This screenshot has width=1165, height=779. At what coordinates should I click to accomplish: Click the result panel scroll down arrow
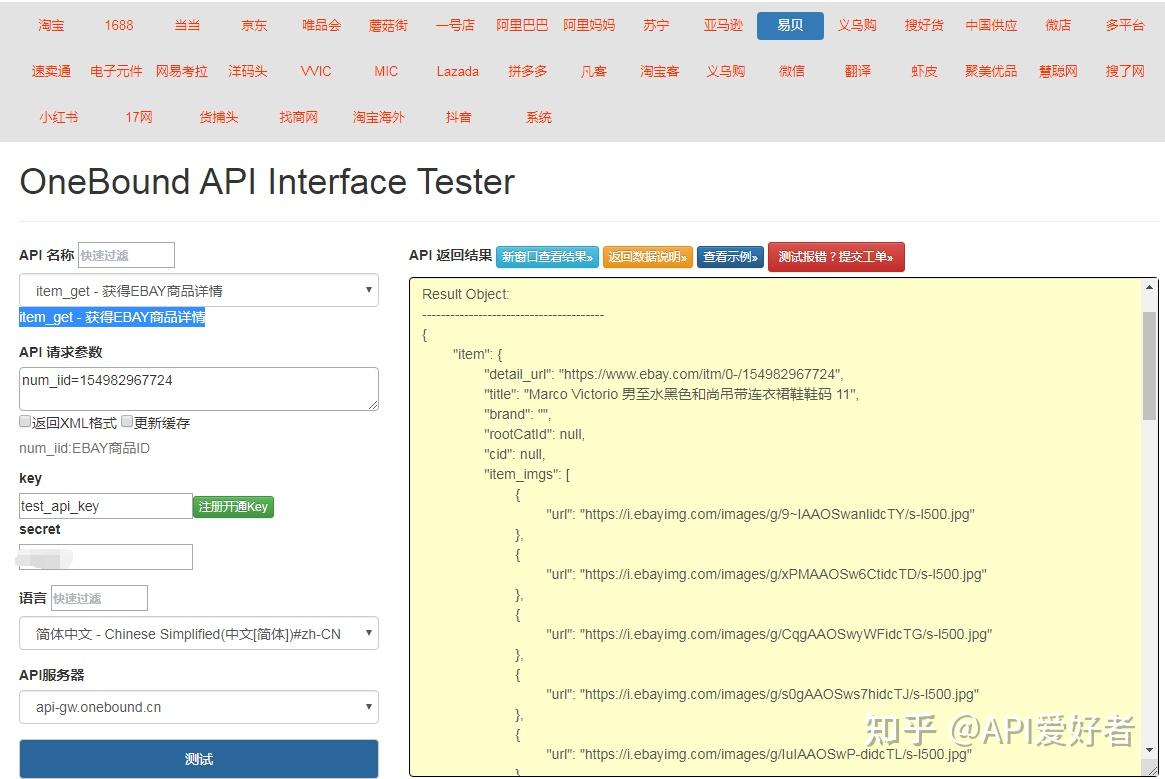click(1149, 751)
